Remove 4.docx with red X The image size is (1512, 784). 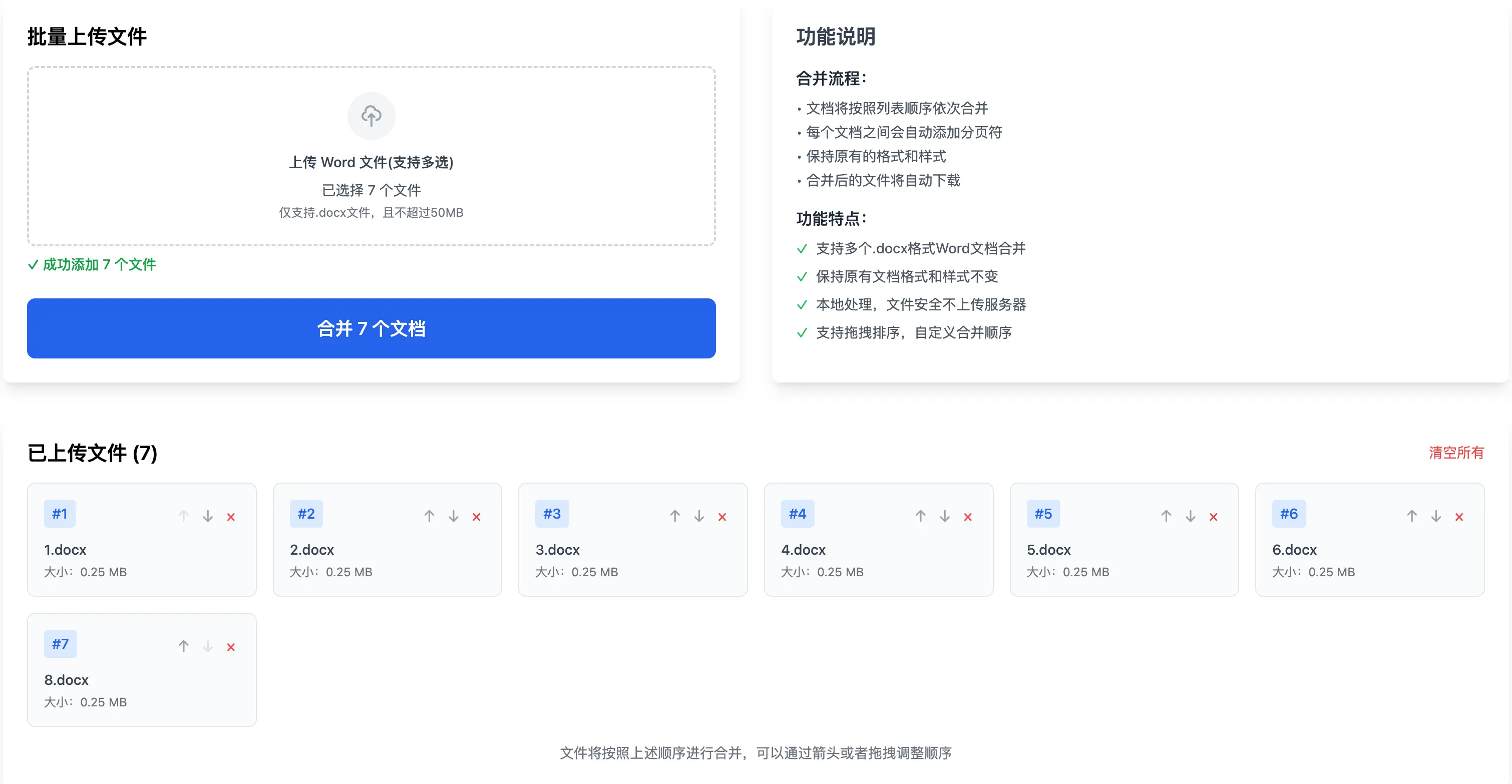click(968, 517)
